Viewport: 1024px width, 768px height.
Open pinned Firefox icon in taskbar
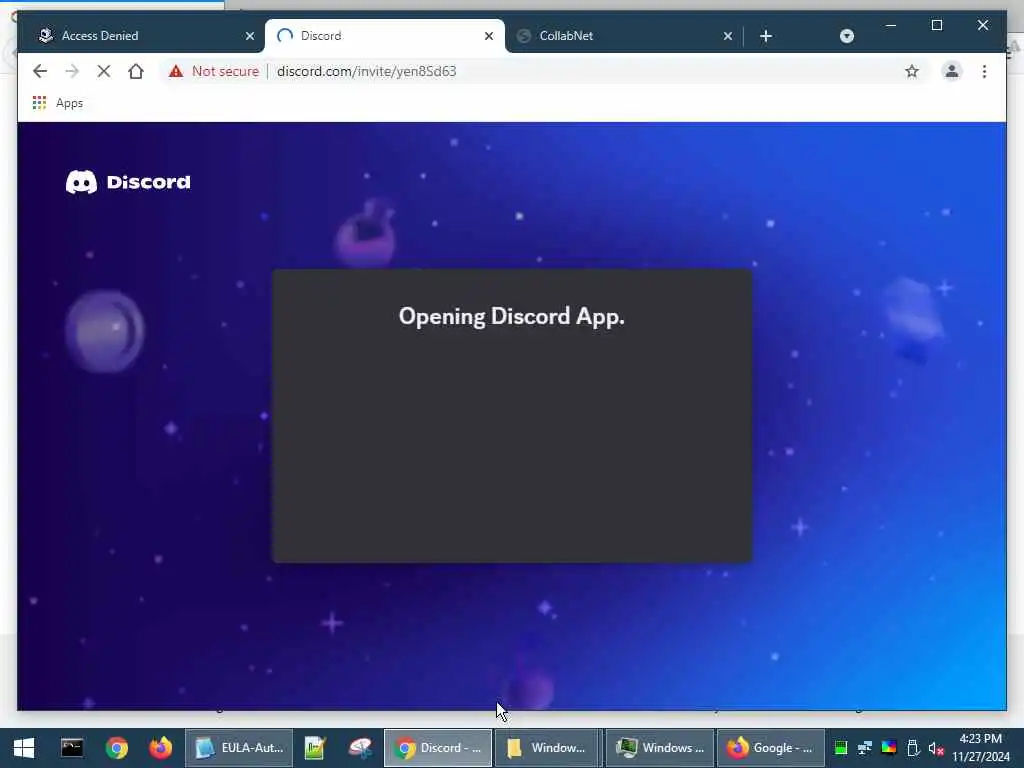(161, 748)
